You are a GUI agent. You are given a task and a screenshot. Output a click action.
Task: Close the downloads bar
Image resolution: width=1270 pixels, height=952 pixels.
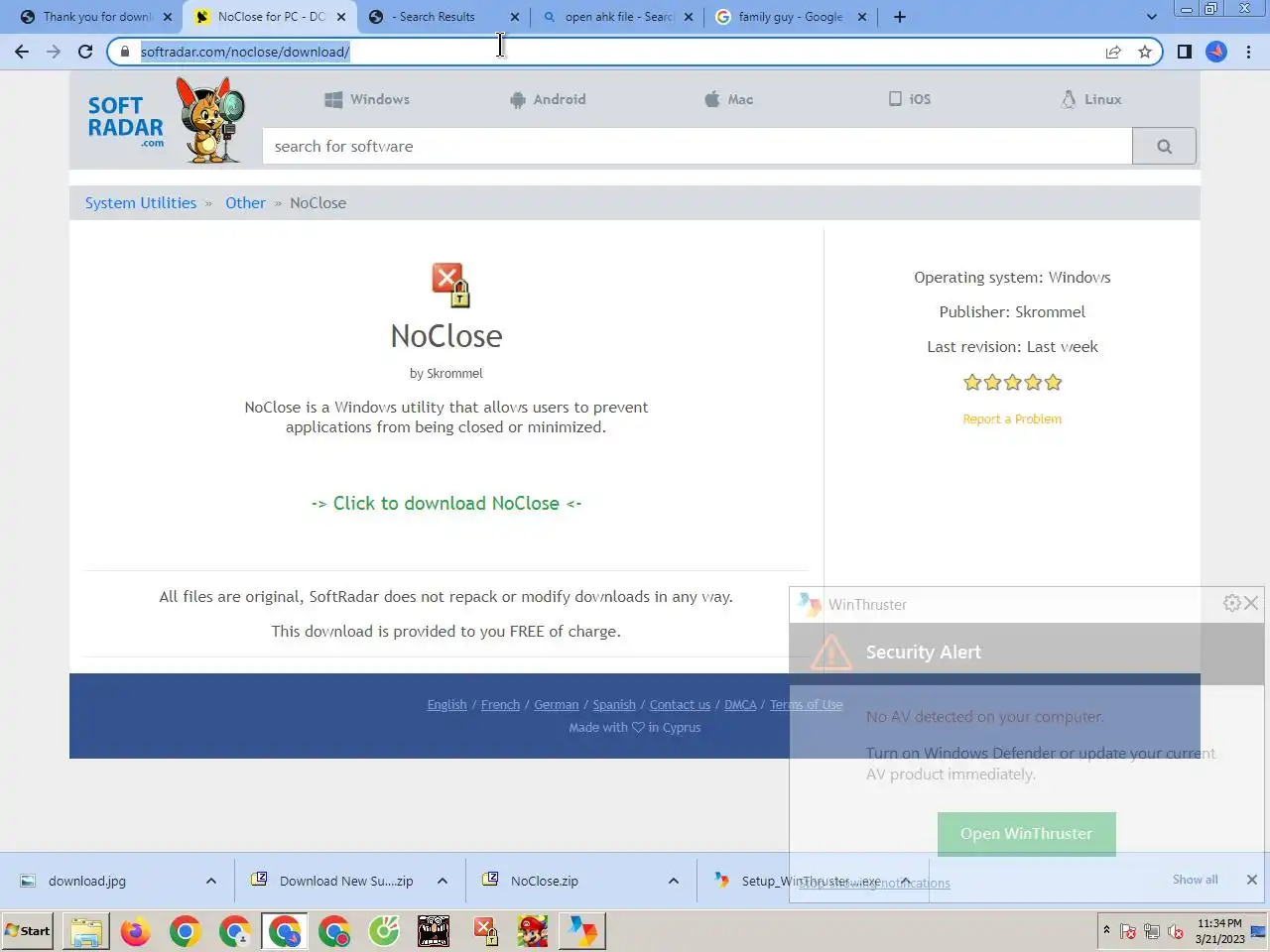click(1251, 880)
